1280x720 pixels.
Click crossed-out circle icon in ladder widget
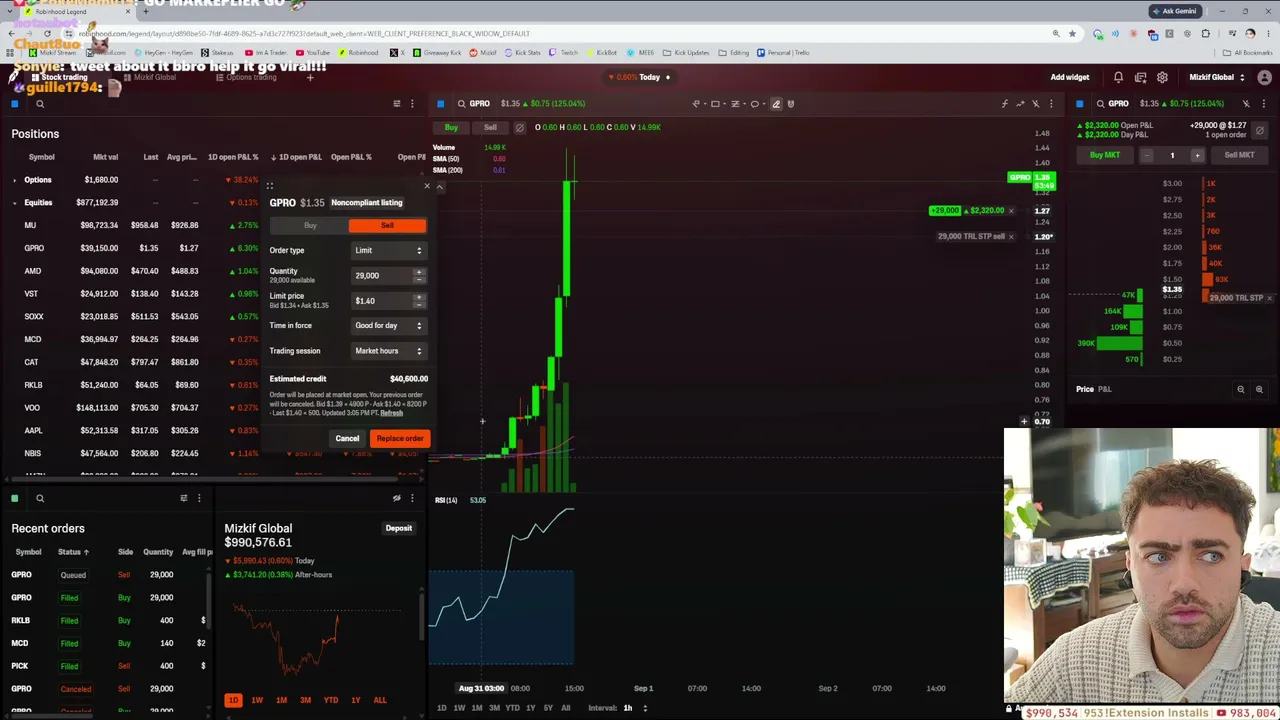1260,131
